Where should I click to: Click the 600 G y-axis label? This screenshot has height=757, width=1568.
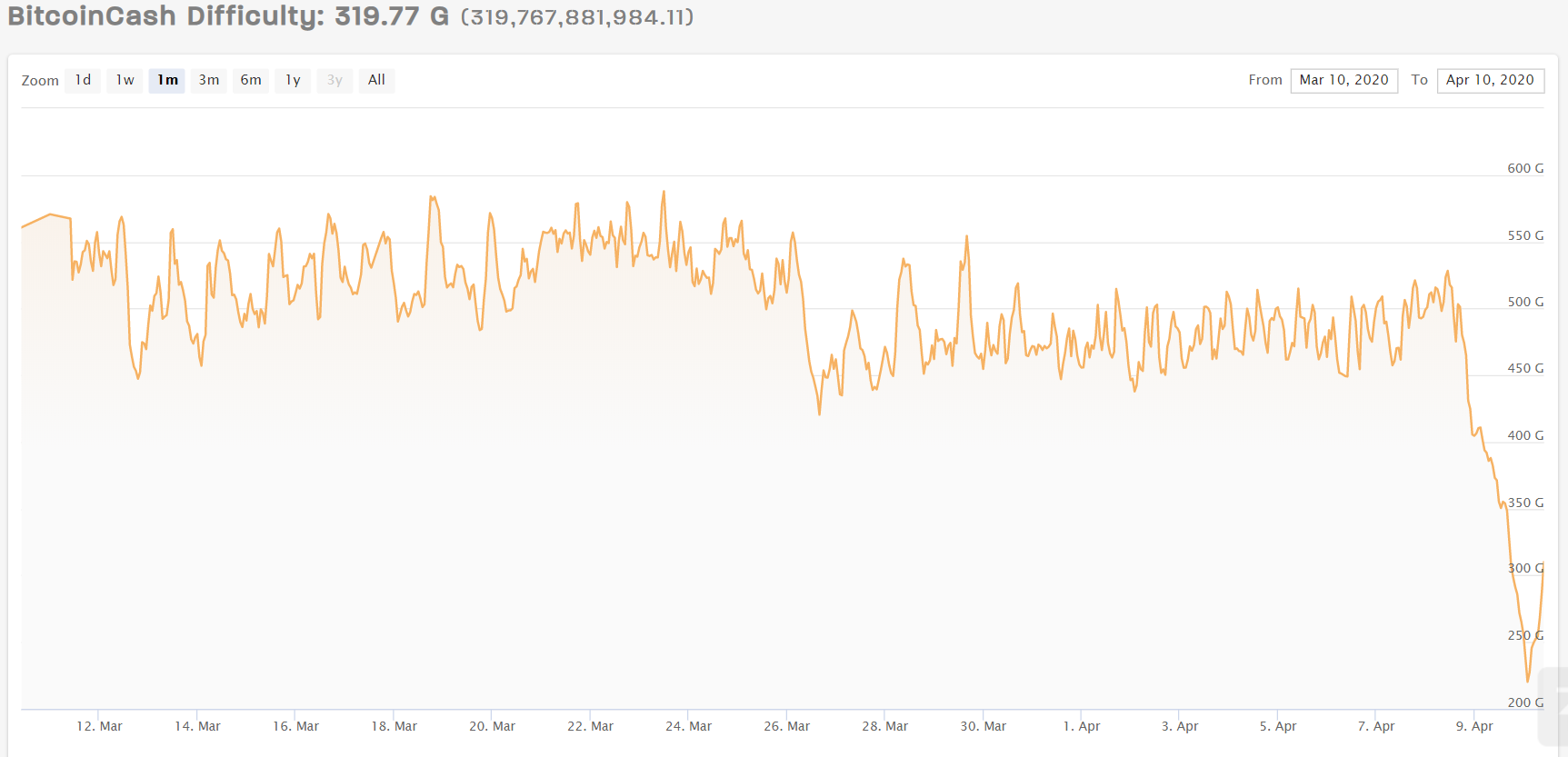point(1525,168)
